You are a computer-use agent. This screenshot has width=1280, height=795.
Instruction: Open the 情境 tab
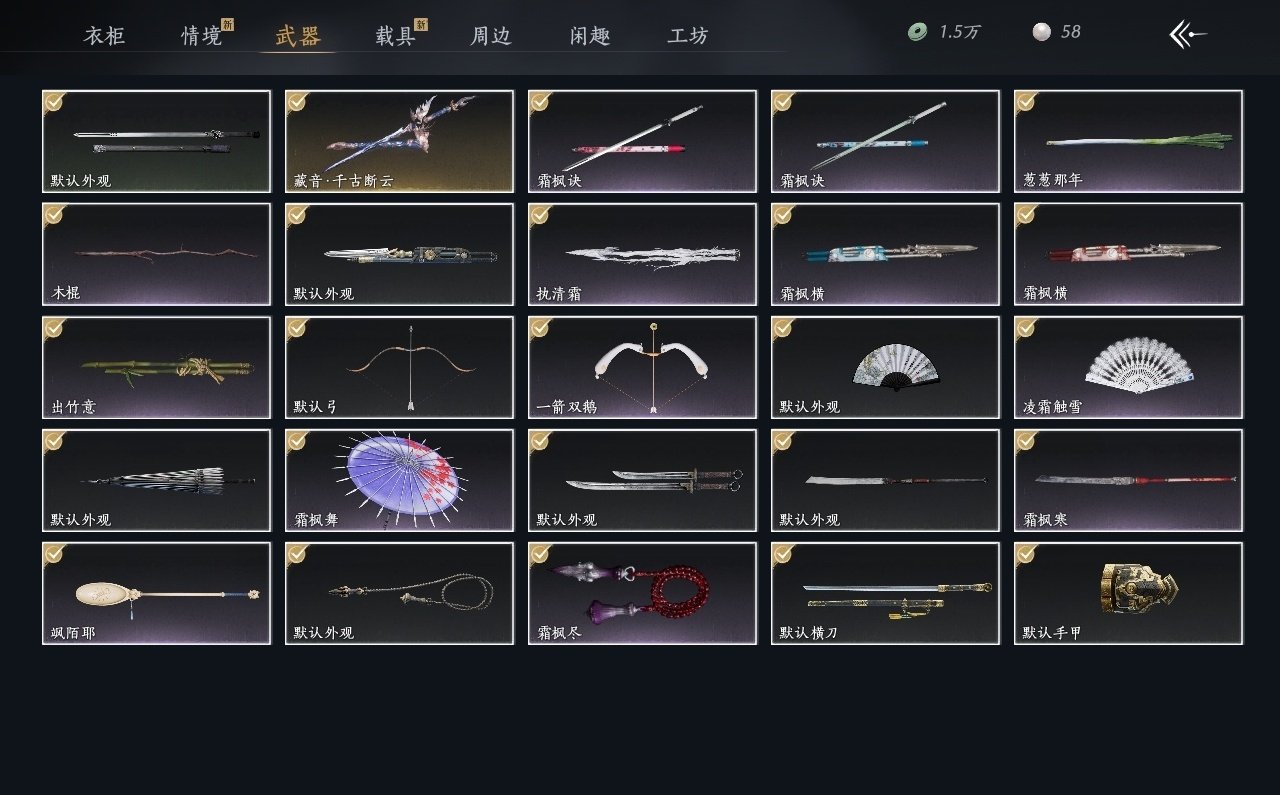pyautogui.click(x=202, y=36)
